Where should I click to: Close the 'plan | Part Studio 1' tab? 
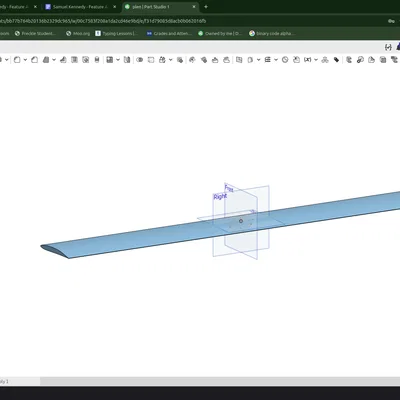tap(194, 7)
